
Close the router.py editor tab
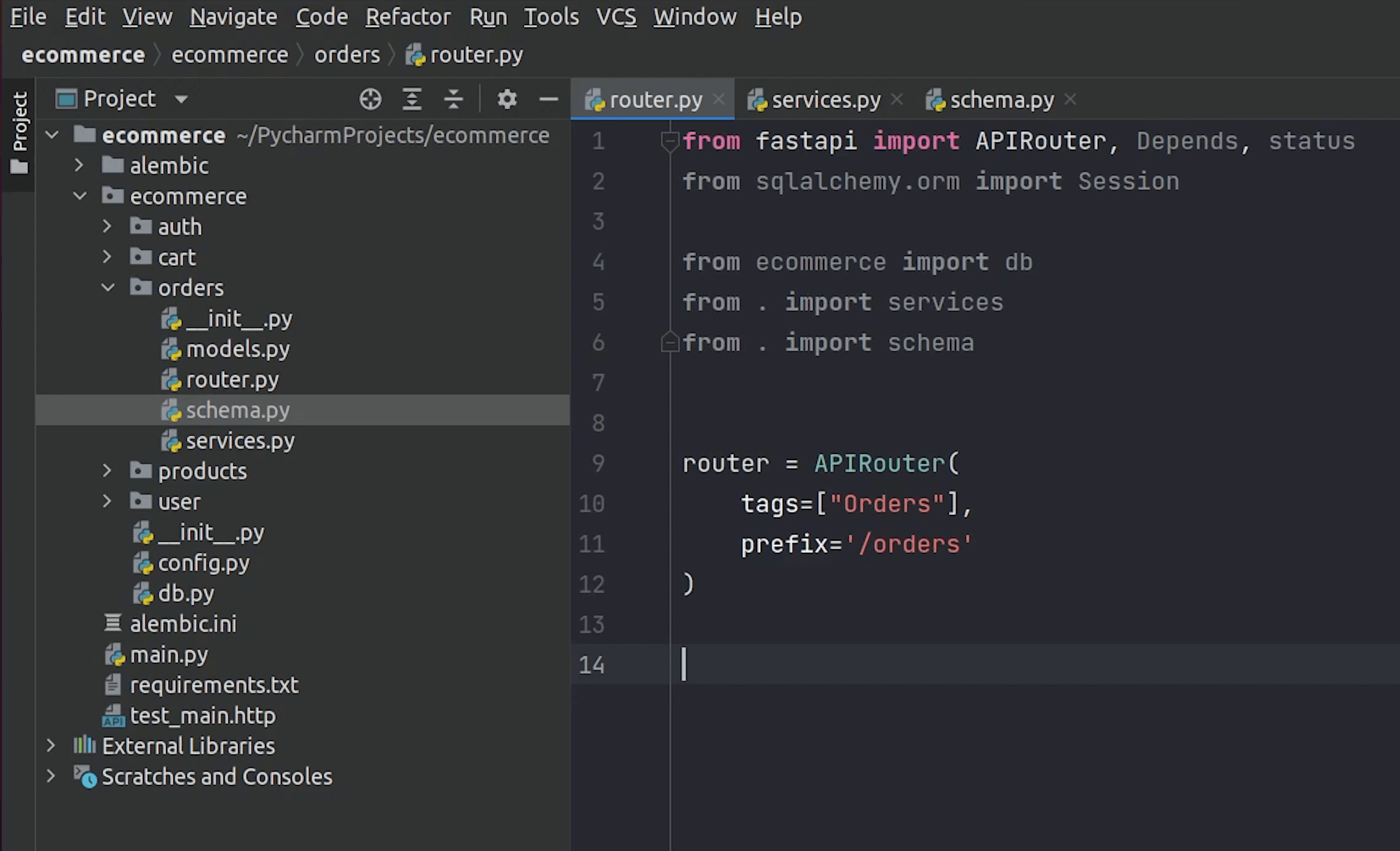[x=719, y=99]
